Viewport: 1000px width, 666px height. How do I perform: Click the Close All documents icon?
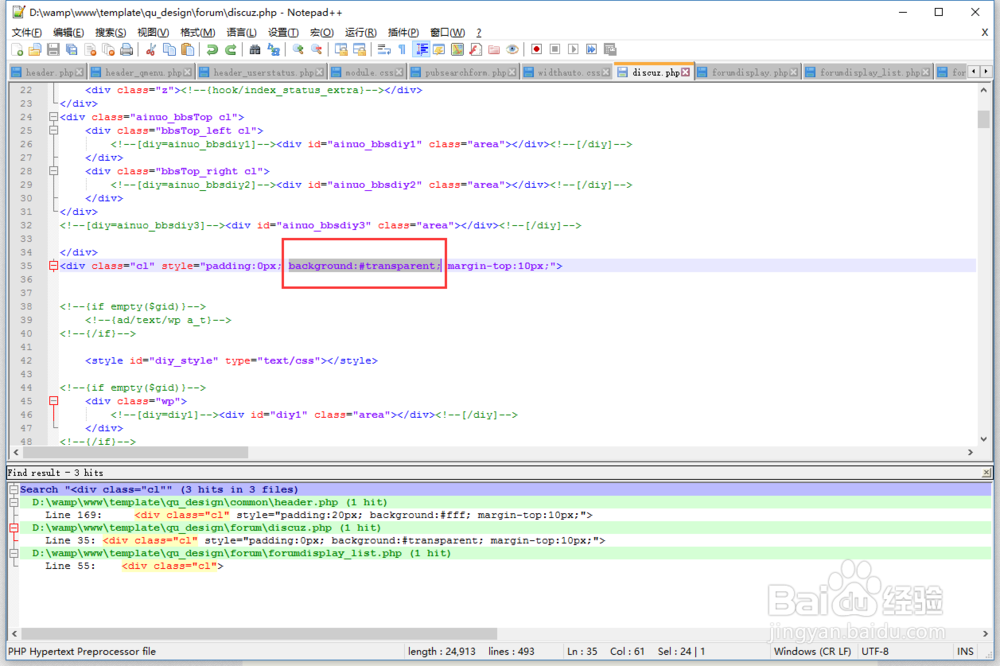[108, 50]
